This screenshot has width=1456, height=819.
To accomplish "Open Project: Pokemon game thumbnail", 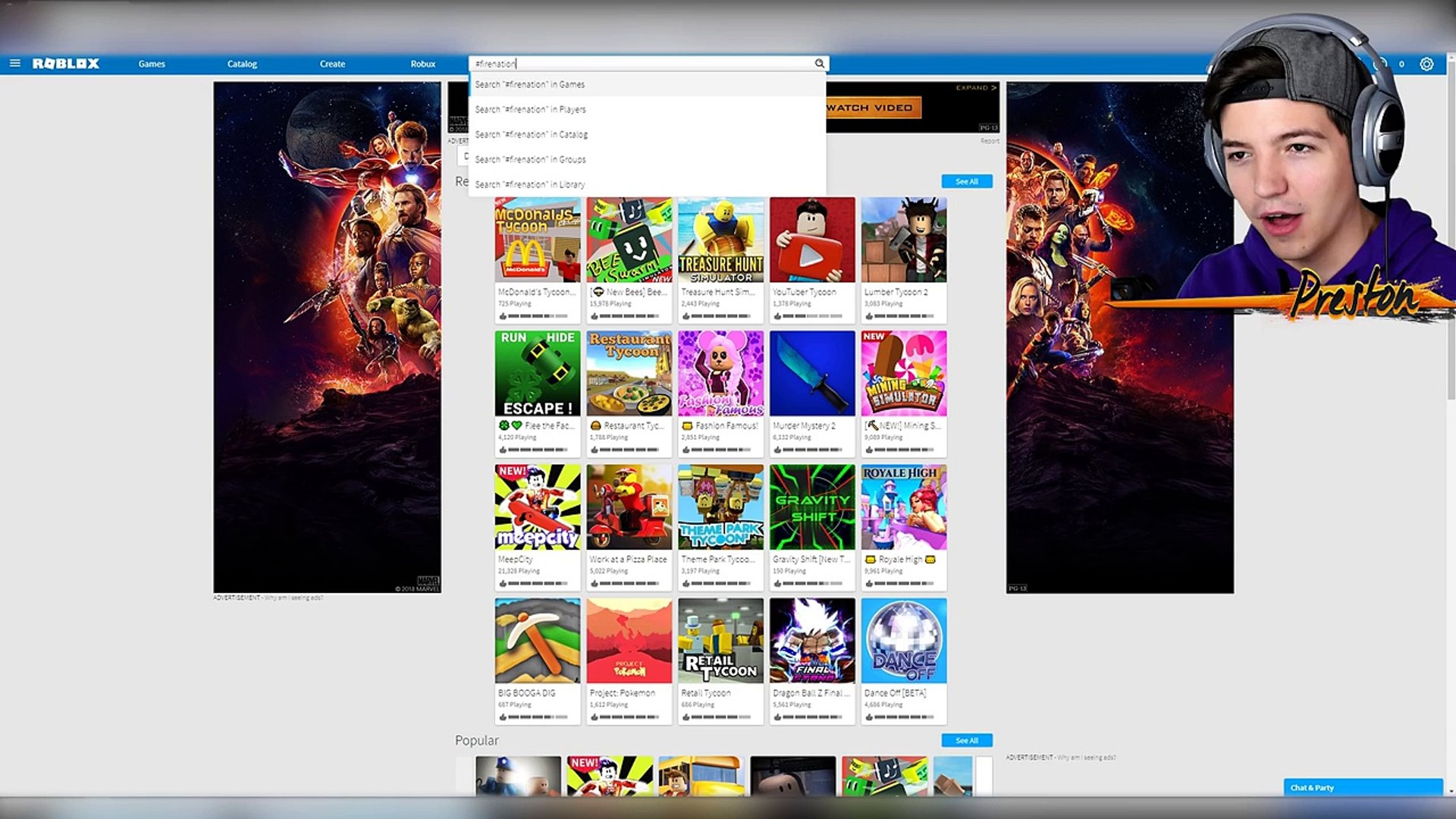I will click(x=629, y=641).
